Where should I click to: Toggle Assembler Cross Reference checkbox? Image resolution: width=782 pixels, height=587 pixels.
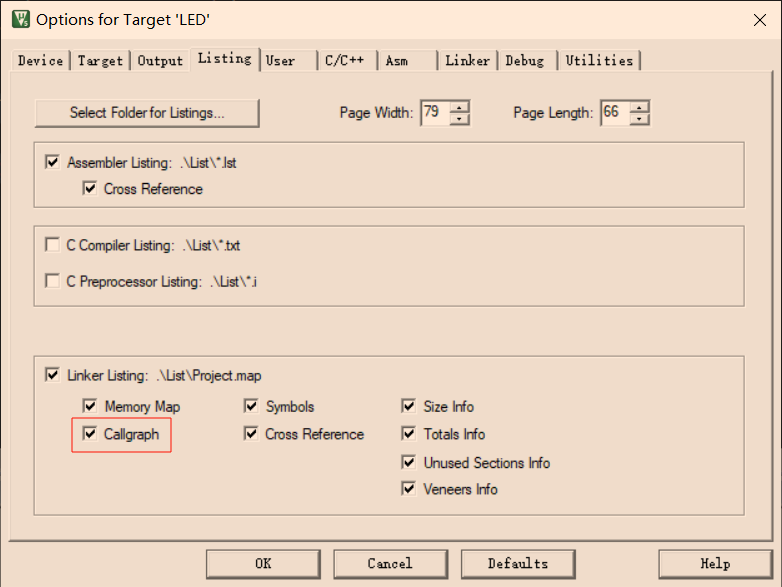pos(90,189)
